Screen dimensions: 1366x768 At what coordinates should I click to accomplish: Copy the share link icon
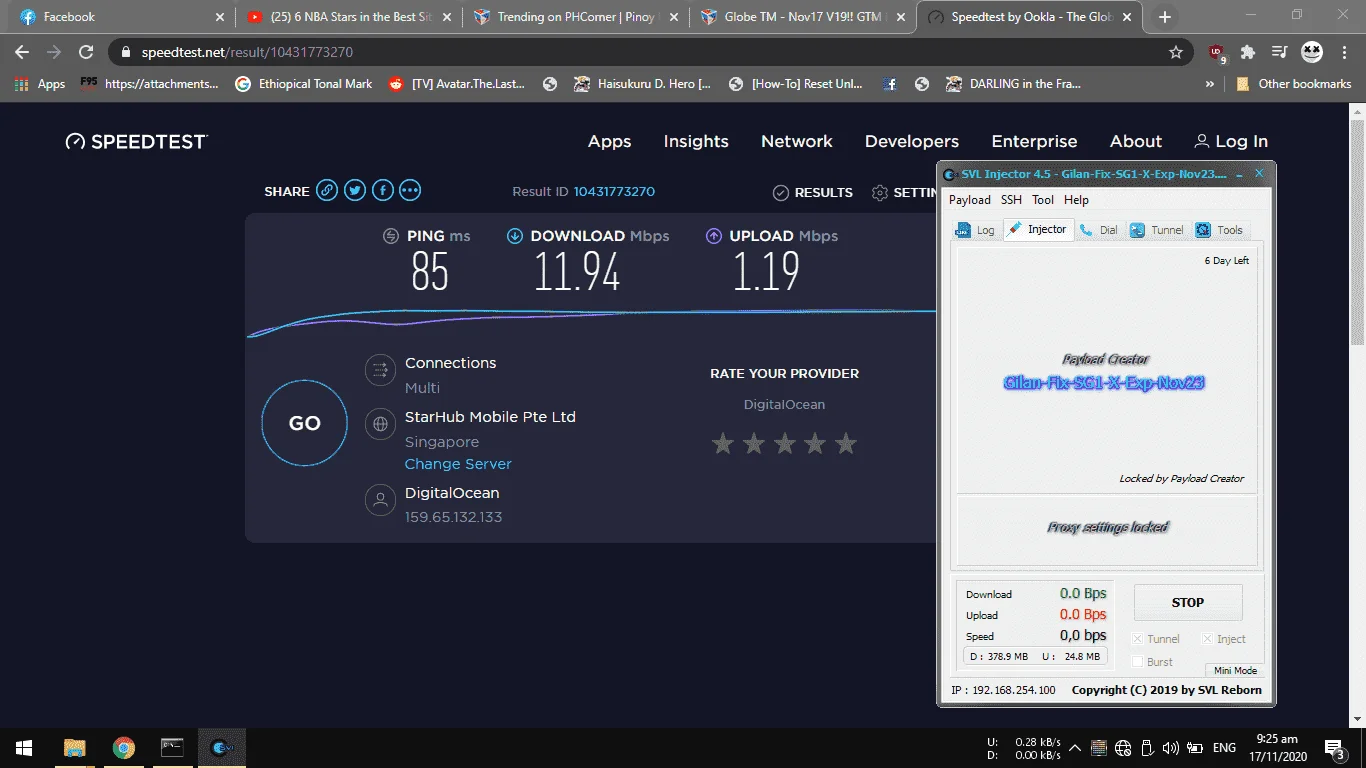point(327,191)
